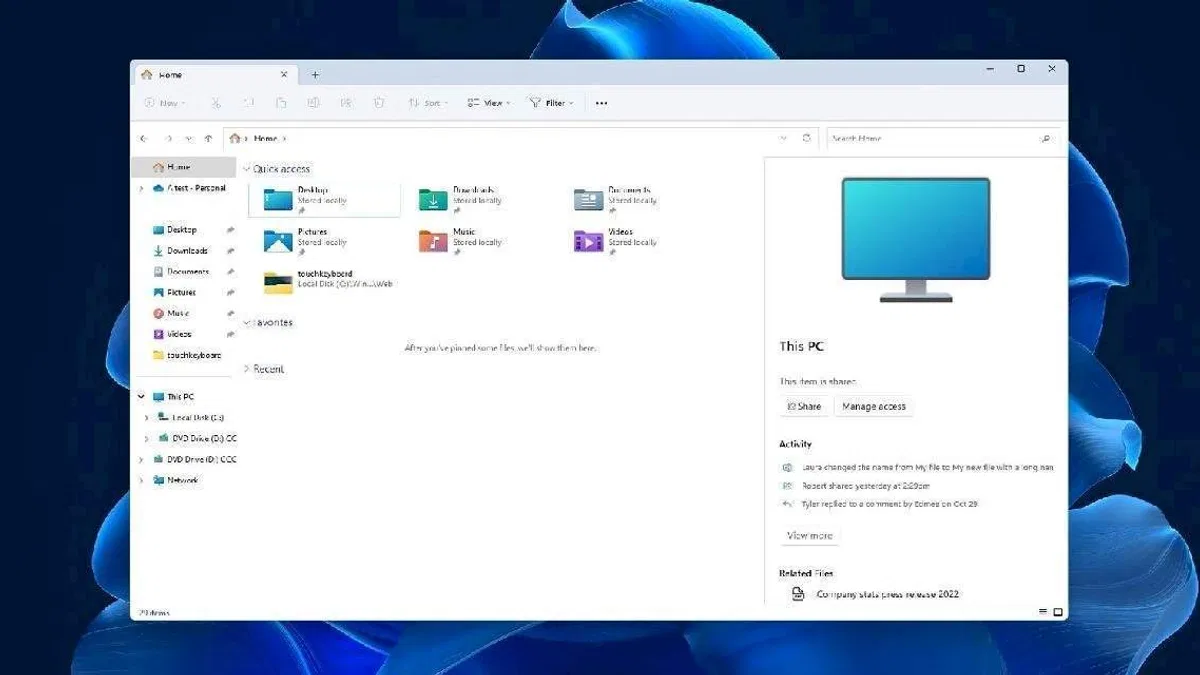
Task: Expand the Recent section
Action: pos(247,369)
